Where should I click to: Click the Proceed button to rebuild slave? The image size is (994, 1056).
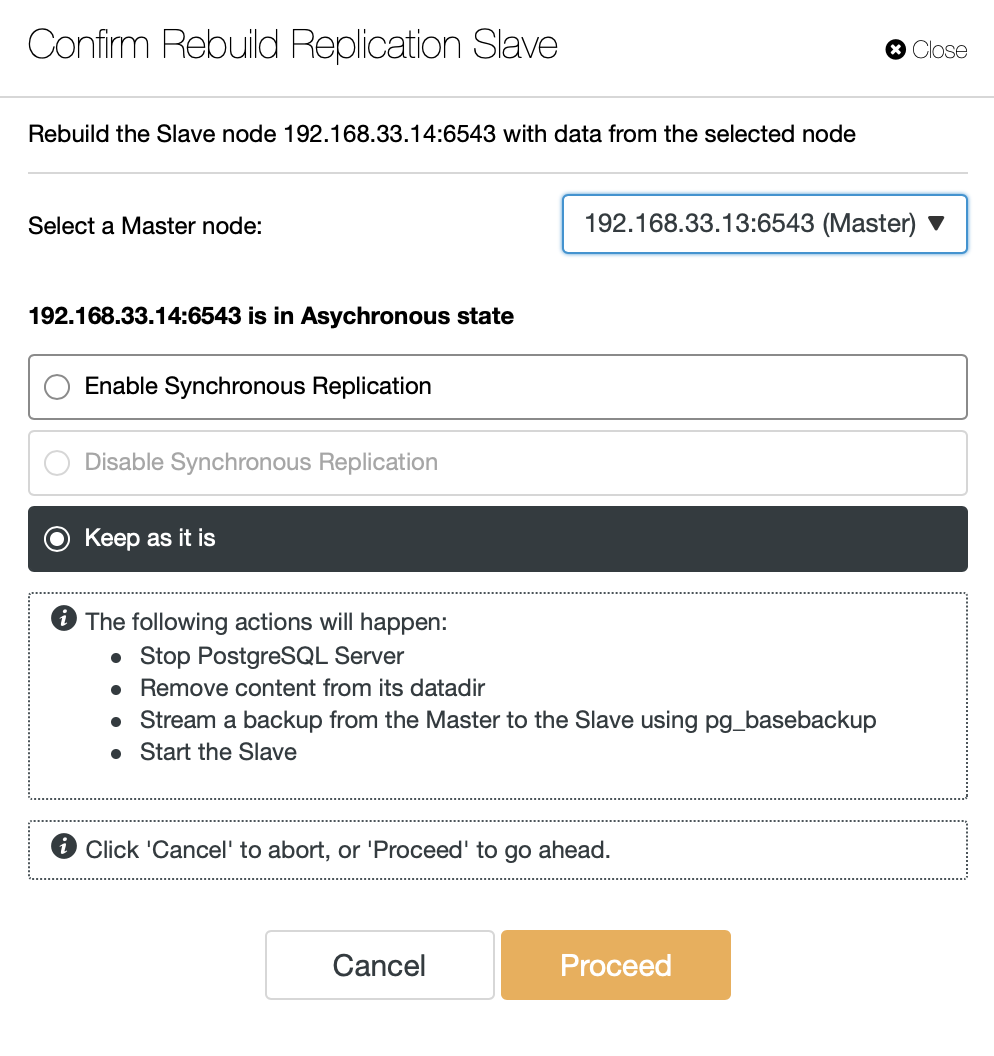[x=616, y=965]
